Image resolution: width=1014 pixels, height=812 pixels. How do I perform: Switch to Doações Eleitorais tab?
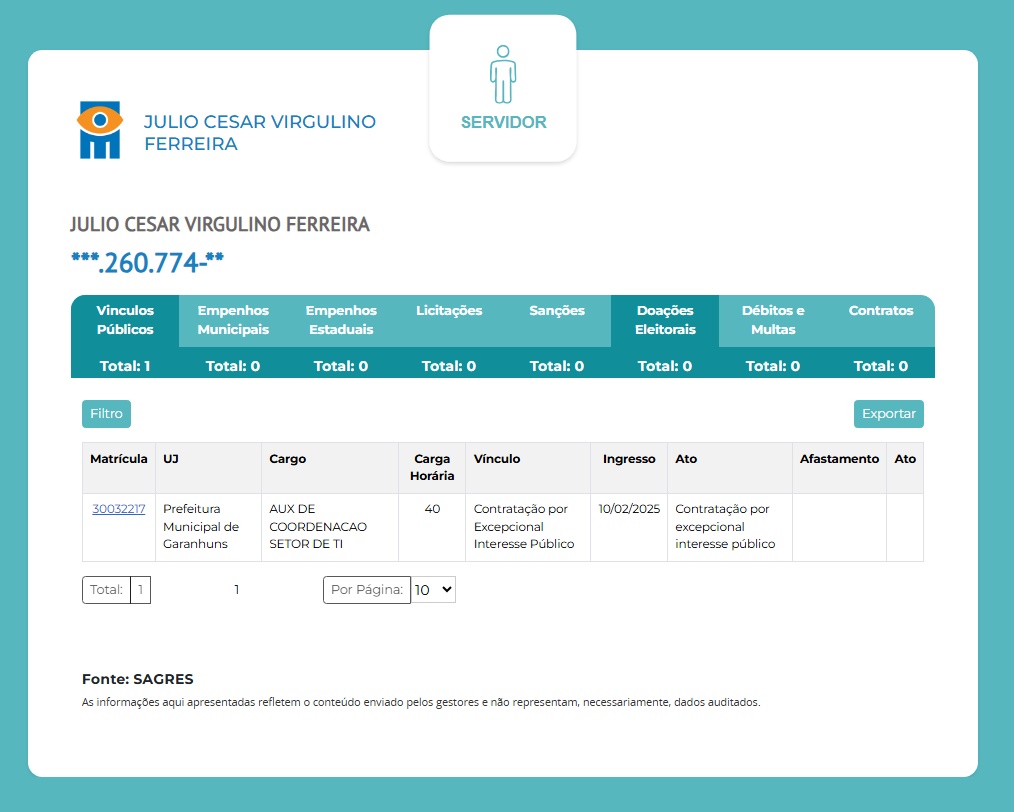665,320
